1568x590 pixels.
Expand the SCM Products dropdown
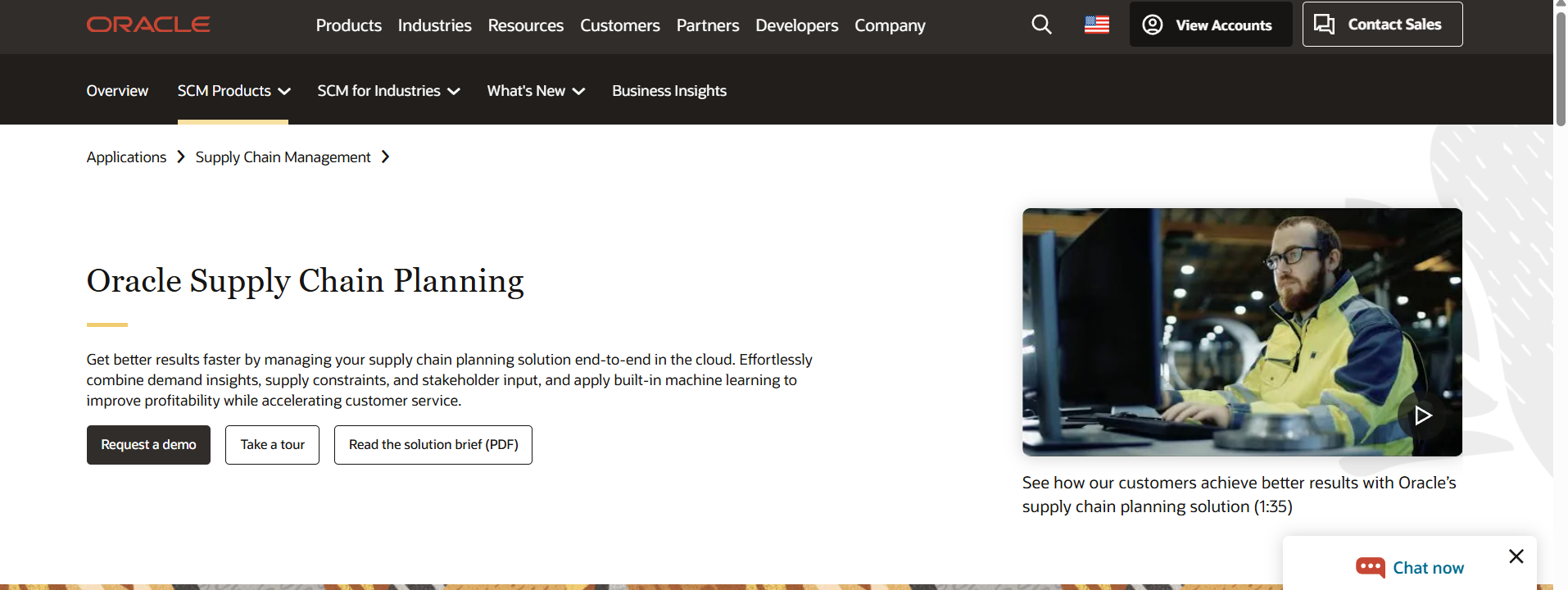pos(233,91)
